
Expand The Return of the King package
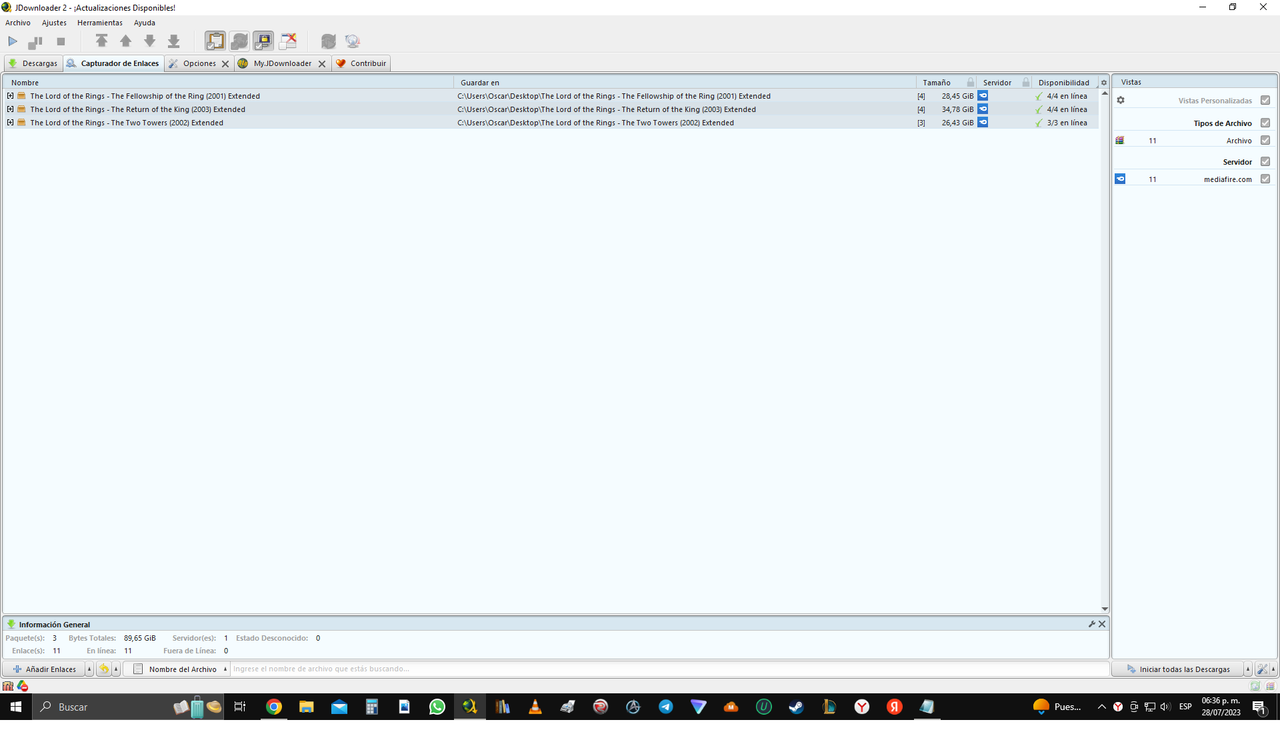pos(10,109)
